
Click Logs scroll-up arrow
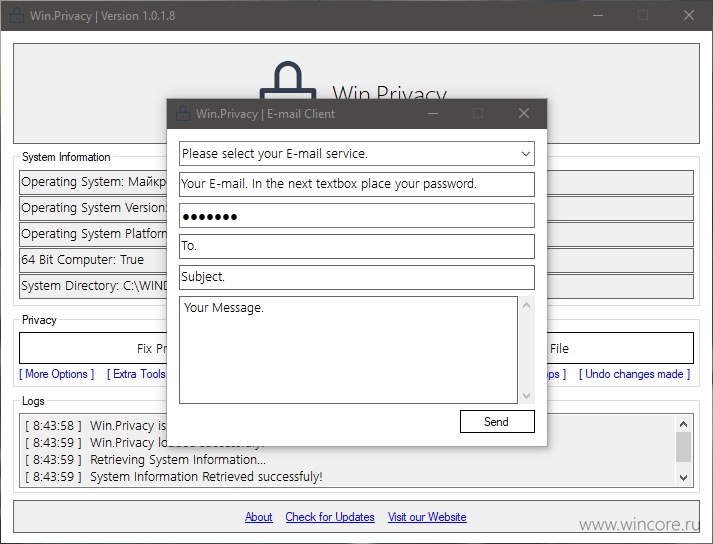683,424
